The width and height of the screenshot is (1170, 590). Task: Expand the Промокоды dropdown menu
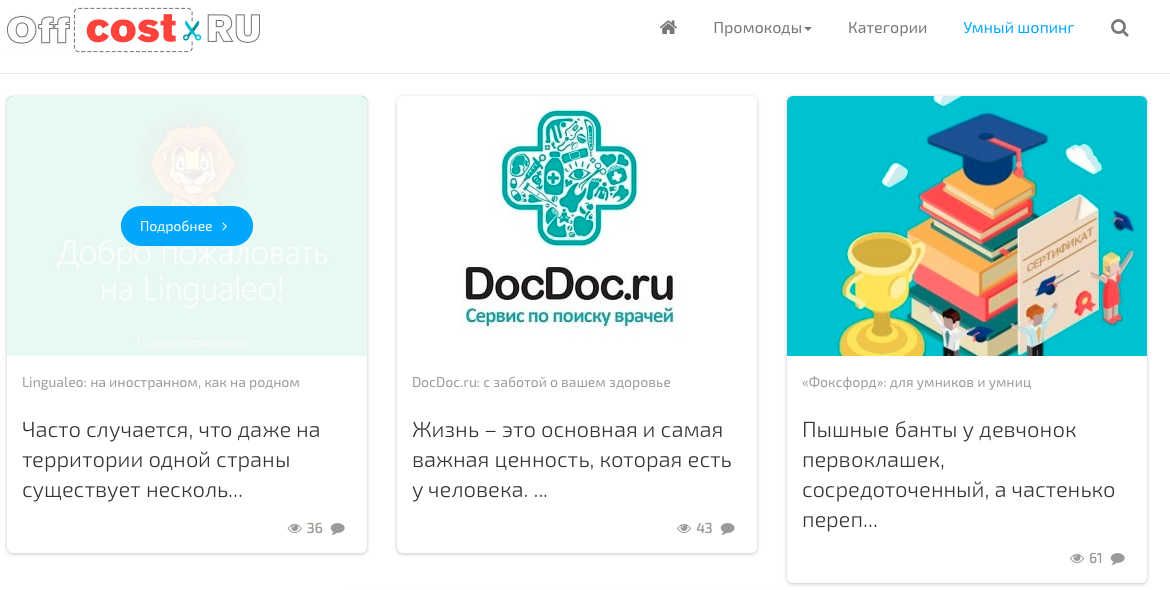[x=762, y=28]
